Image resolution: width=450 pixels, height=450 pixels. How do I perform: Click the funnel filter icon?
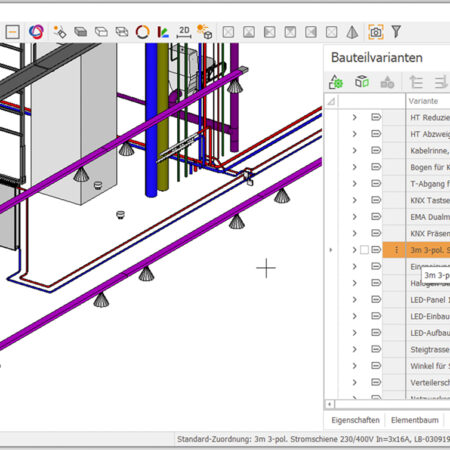396,32
